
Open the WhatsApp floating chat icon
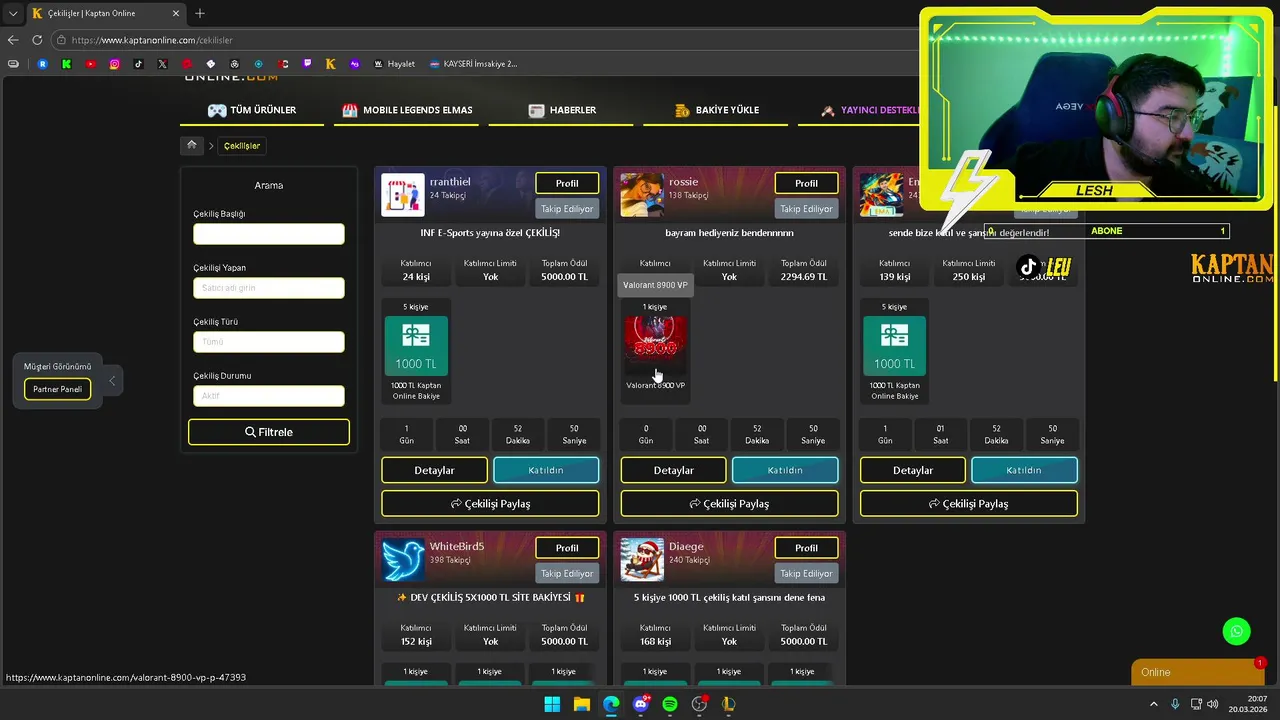1237,631
